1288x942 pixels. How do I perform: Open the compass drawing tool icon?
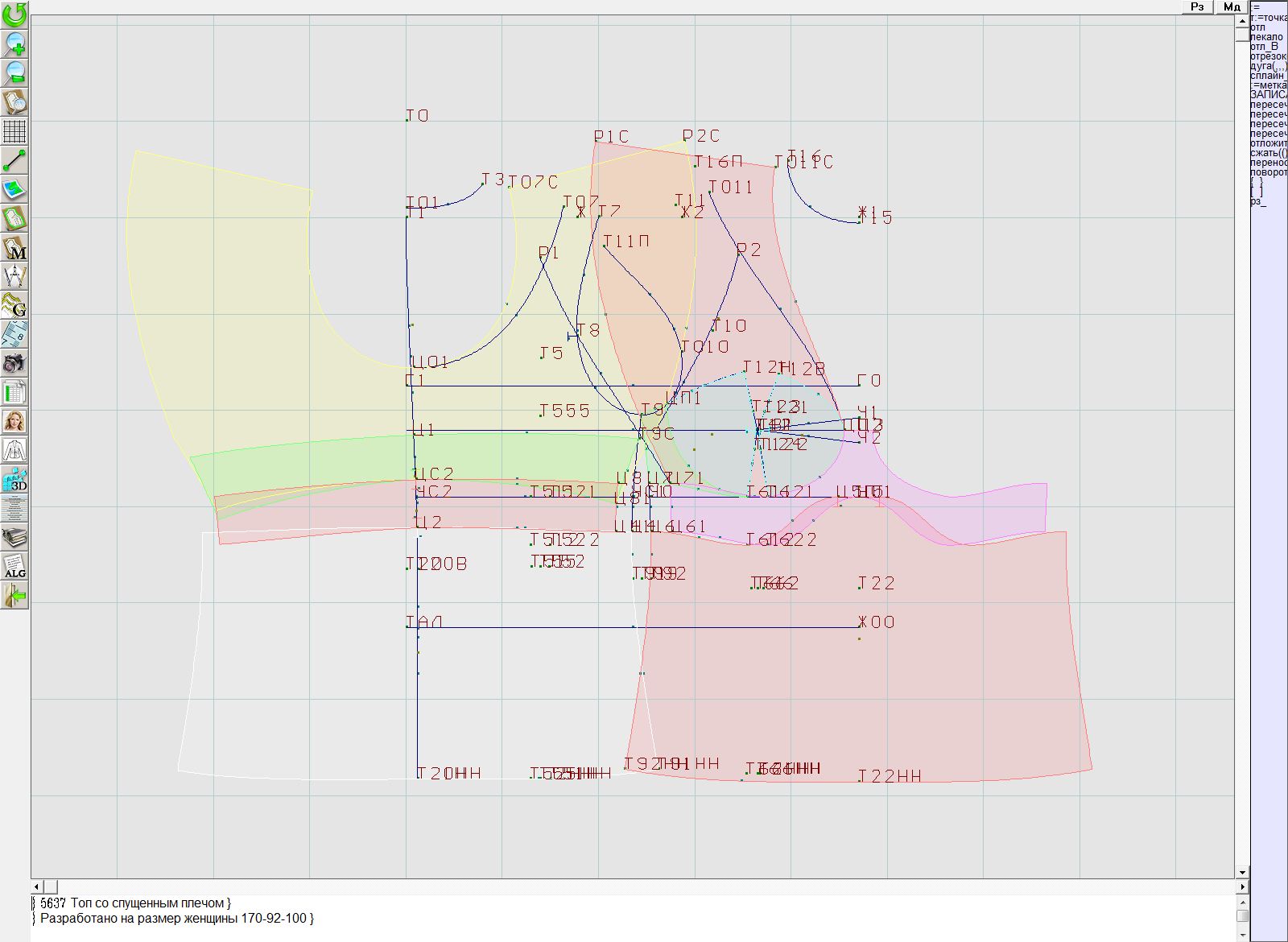click(14, 276)
